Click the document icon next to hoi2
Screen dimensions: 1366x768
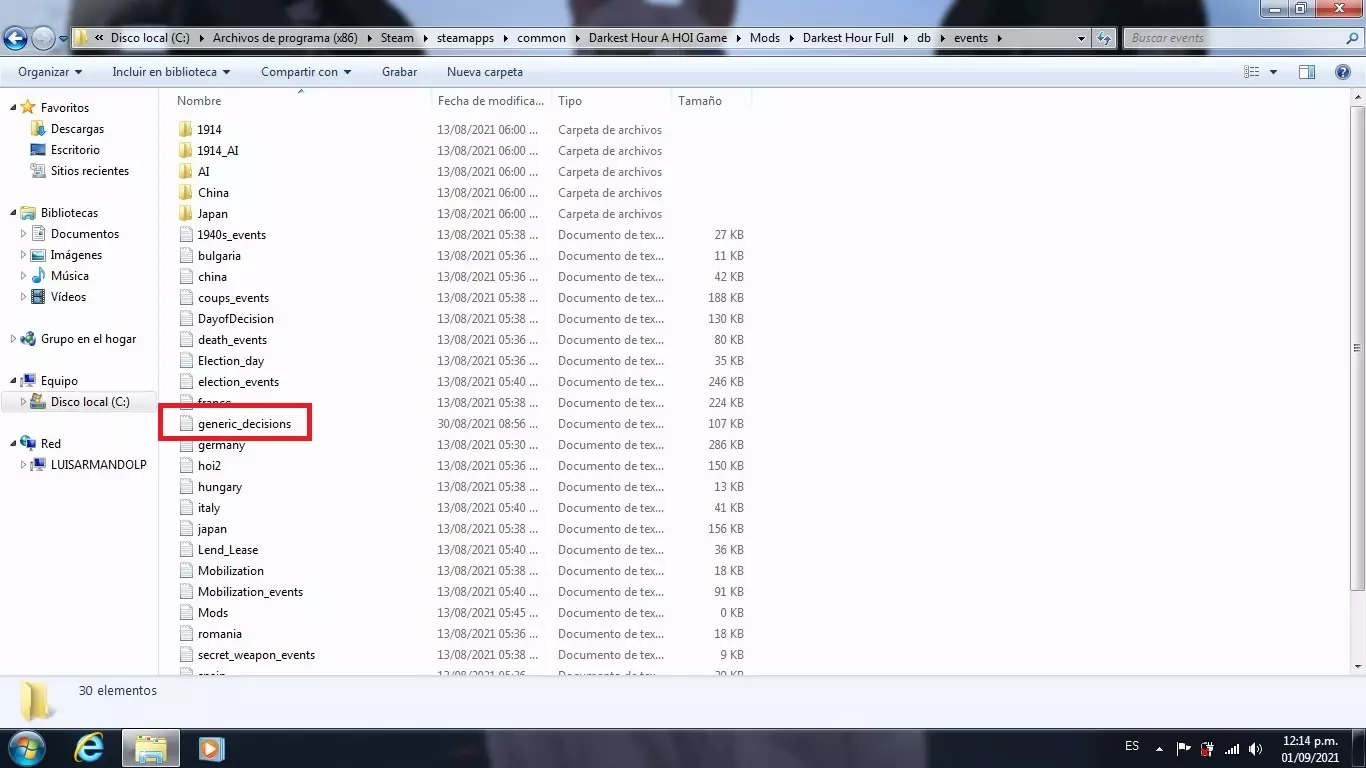tap(185, 466)
